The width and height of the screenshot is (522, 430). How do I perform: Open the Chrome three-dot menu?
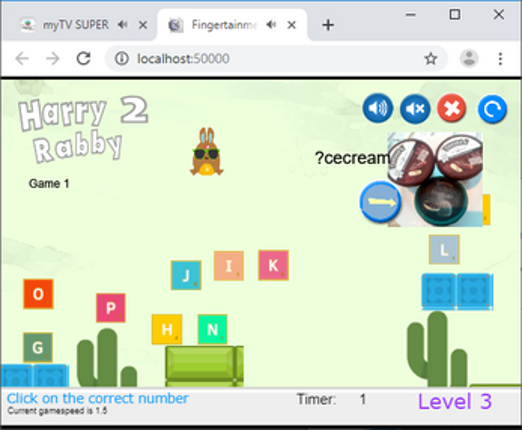click(500, 59)
